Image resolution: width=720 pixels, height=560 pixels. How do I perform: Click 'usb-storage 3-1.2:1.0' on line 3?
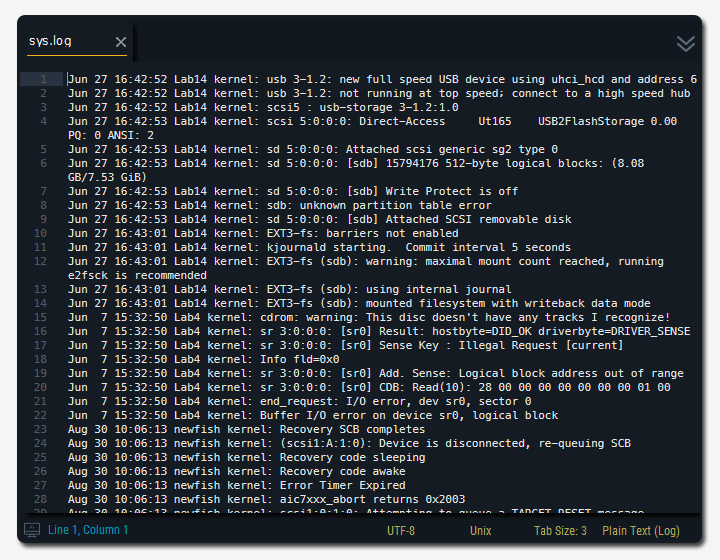[x=389, y=107]
